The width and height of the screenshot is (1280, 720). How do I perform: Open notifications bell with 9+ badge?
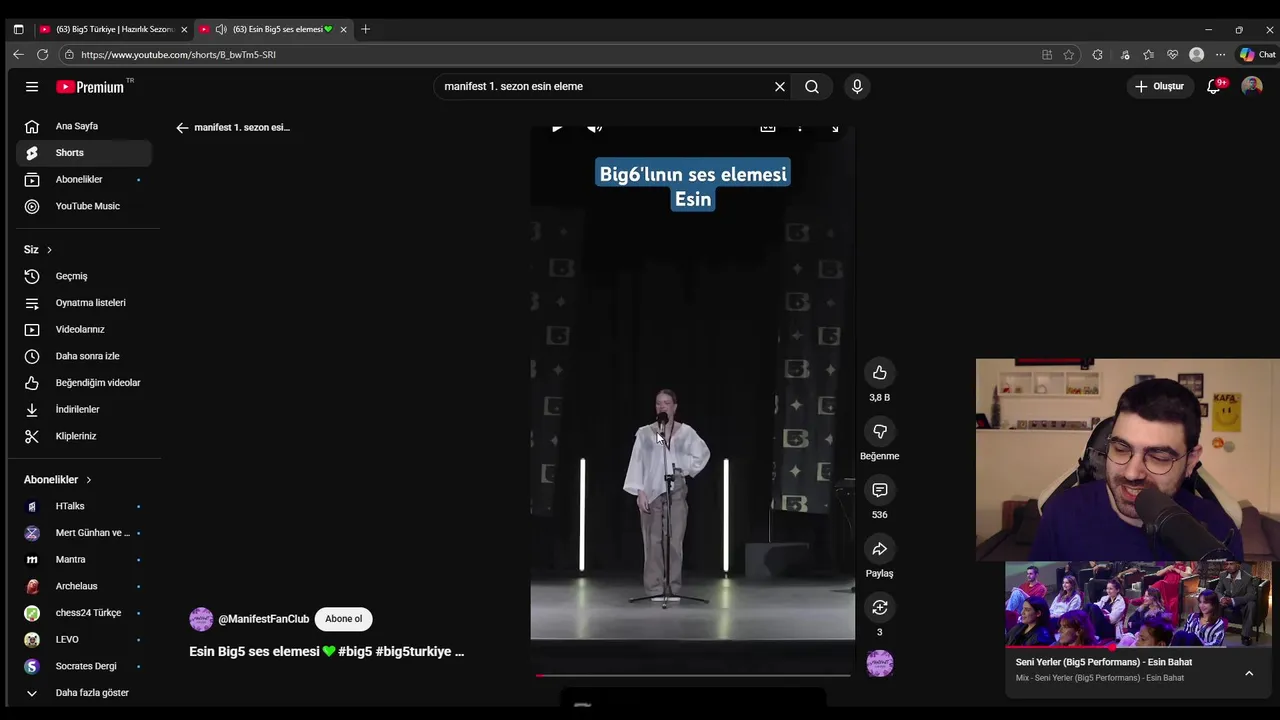click(x=1214, y=87)
